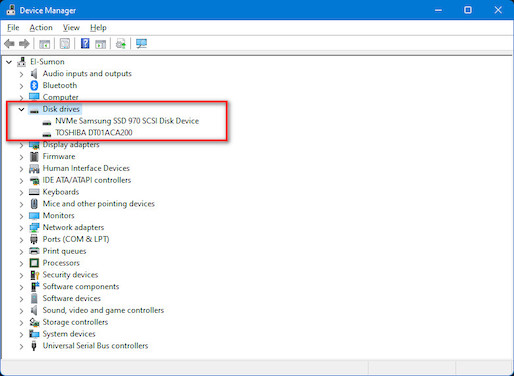Click the Forward arrow toolbar icon
Image resolution: width=514 pixels, height=376 pixels.
pos(24,44)
